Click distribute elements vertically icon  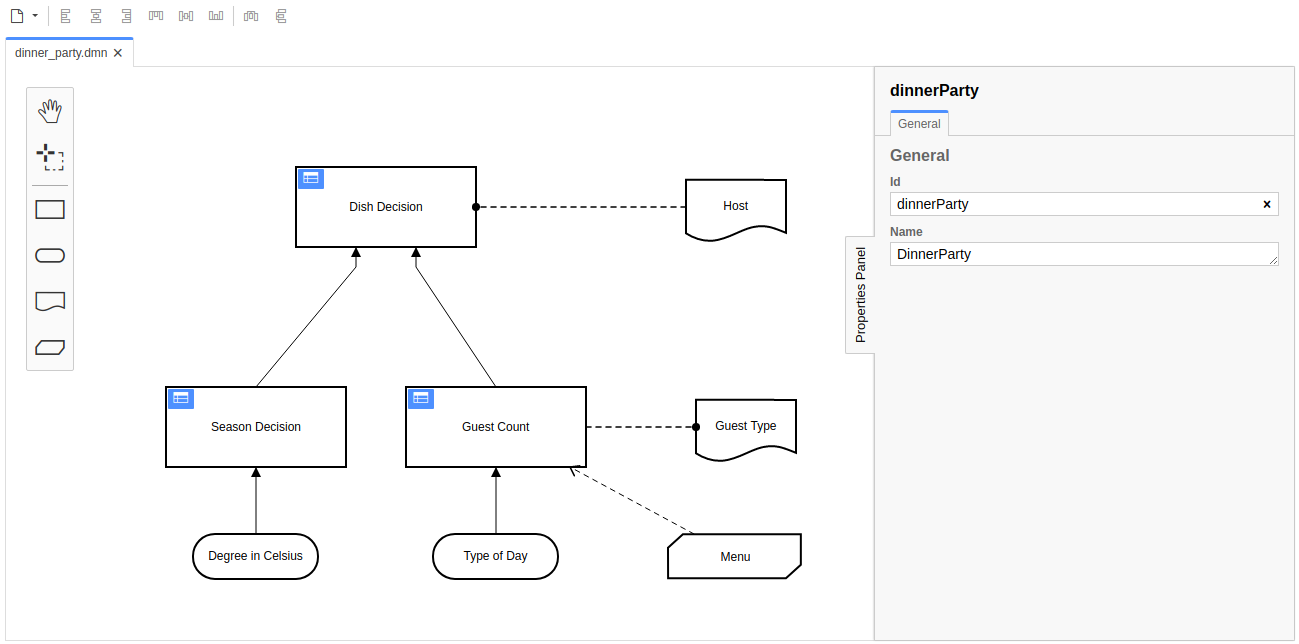pyautogui.click(x=281, y=16)
